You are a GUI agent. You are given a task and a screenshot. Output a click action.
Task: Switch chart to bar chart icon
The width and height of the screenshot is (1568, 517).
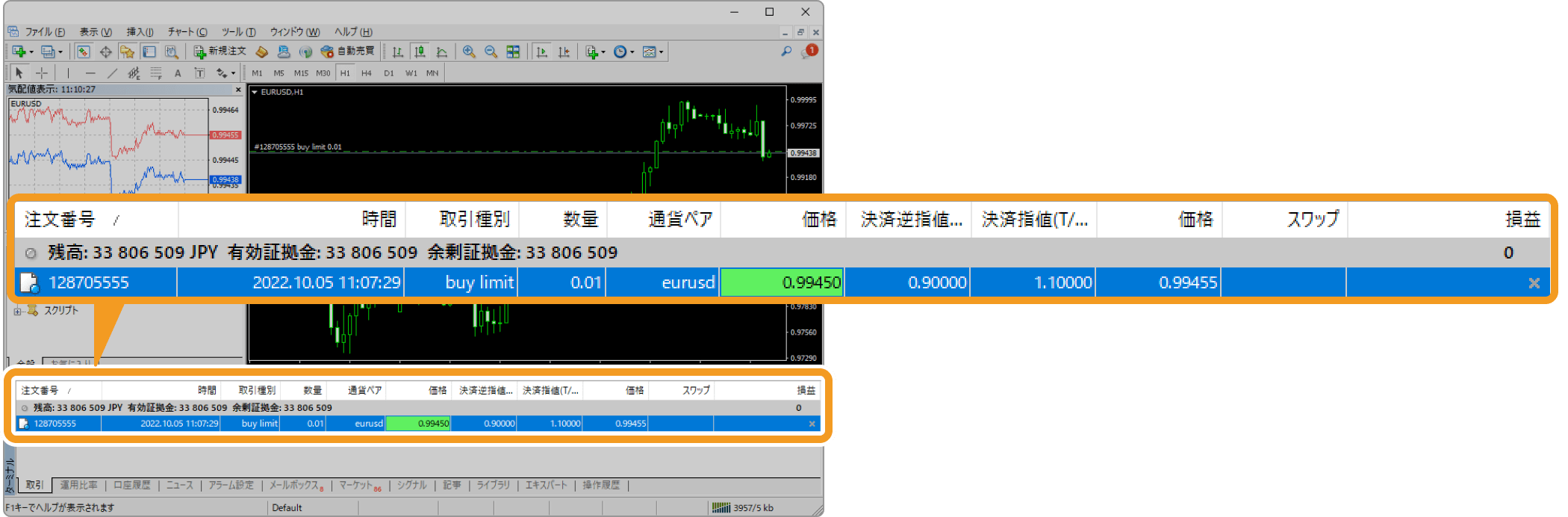(398, 52)
